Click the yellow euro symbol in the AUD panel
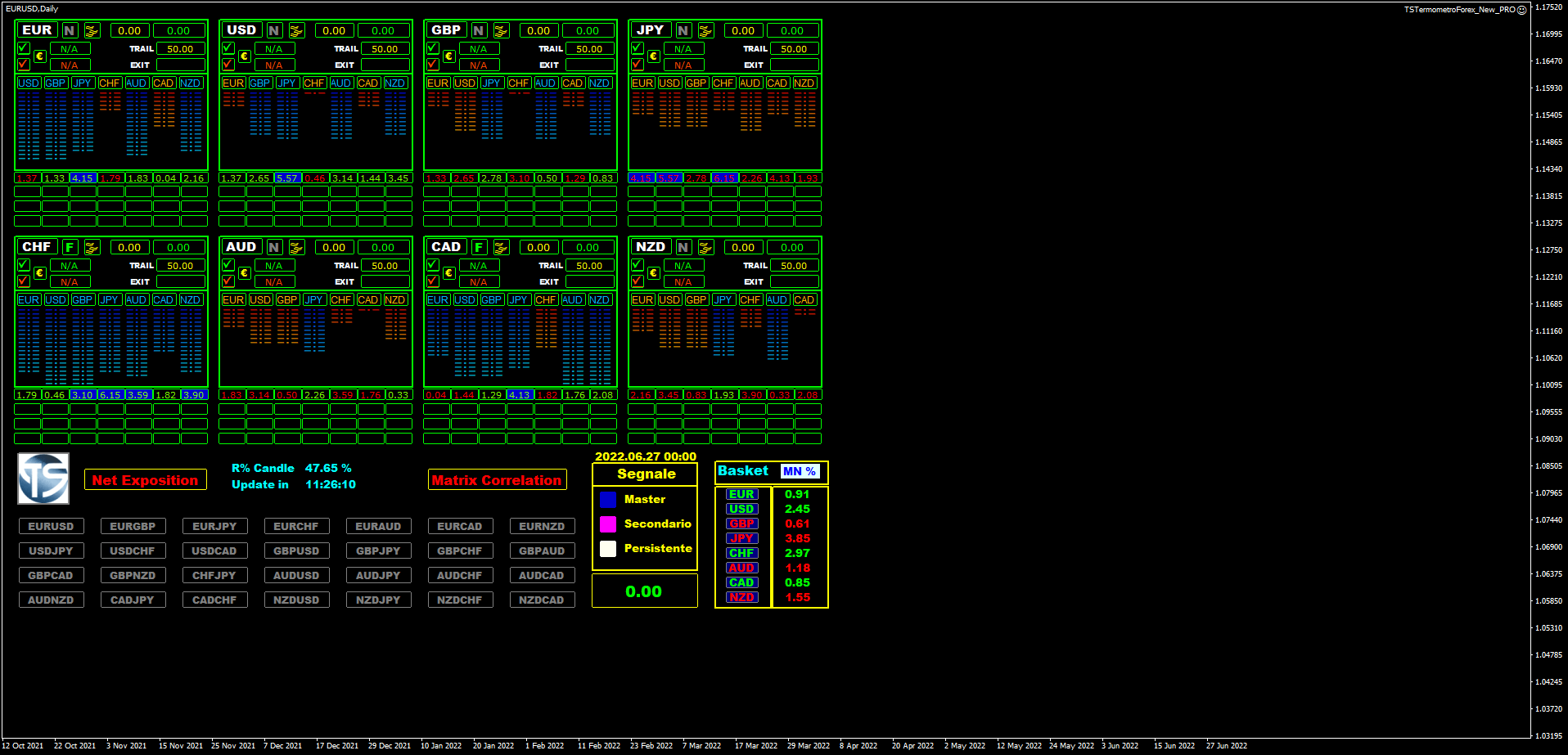This screenshot has height=755, width=1568. 244,273
